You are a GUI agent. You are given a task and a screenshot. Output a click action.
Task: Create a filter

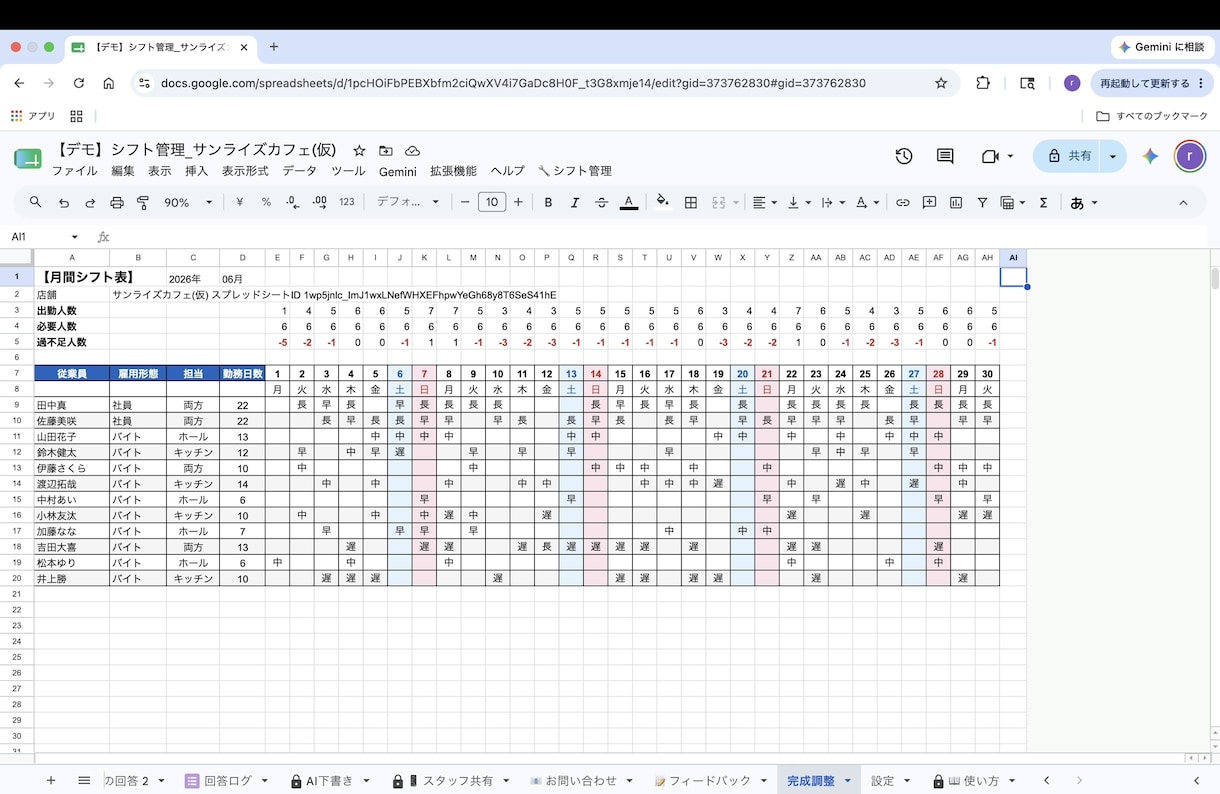982,202
